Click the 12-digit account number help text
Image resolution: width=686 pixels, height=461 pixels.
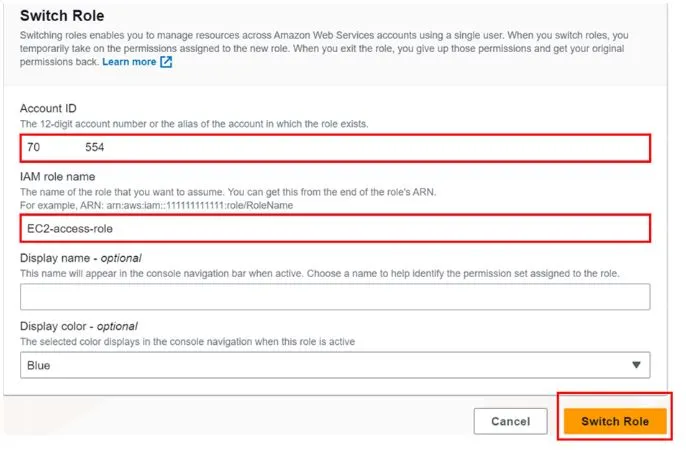tap(194, 124)
